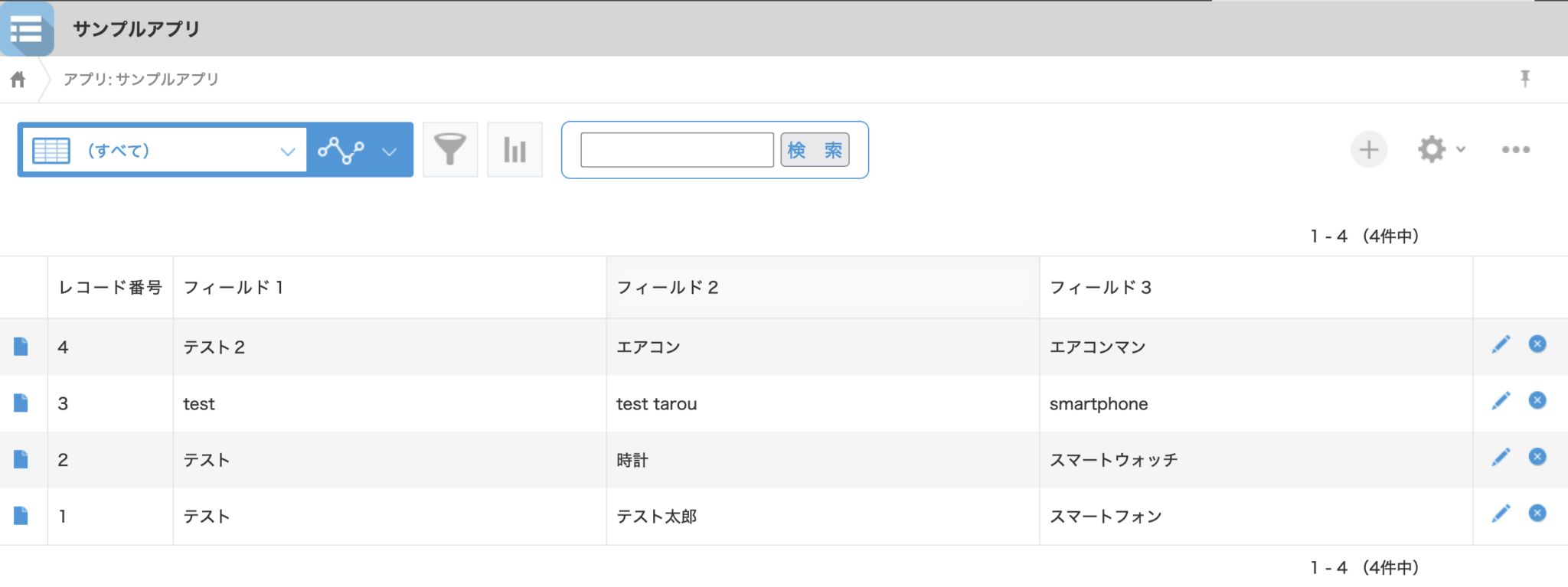Image resolution: width=1568 pixels, height=587 pixels.
Task: Click the pin icon at top right
Action: [1524, 79]
